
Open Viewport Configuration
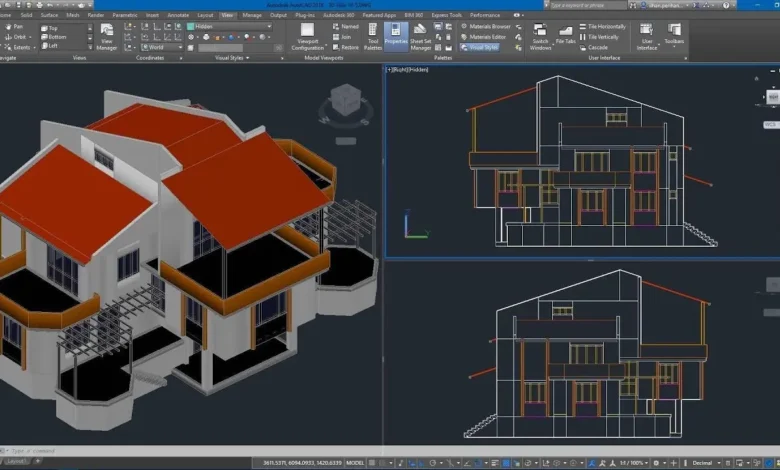click(307, 37)
